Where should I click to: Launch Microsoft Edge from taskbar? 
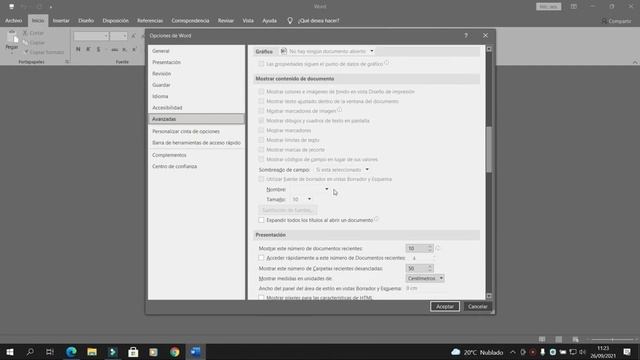pos(71,352)
